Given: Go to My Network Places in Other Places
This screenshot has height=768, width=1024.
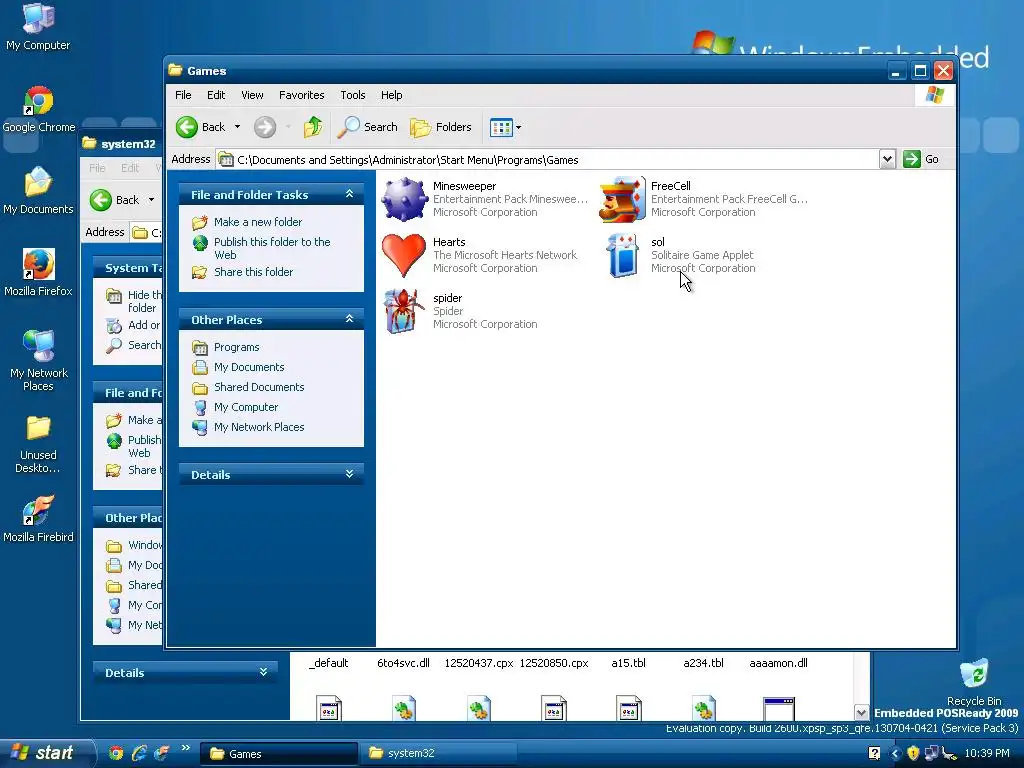Looking at the screenshot, I should (x=259, y=427).
